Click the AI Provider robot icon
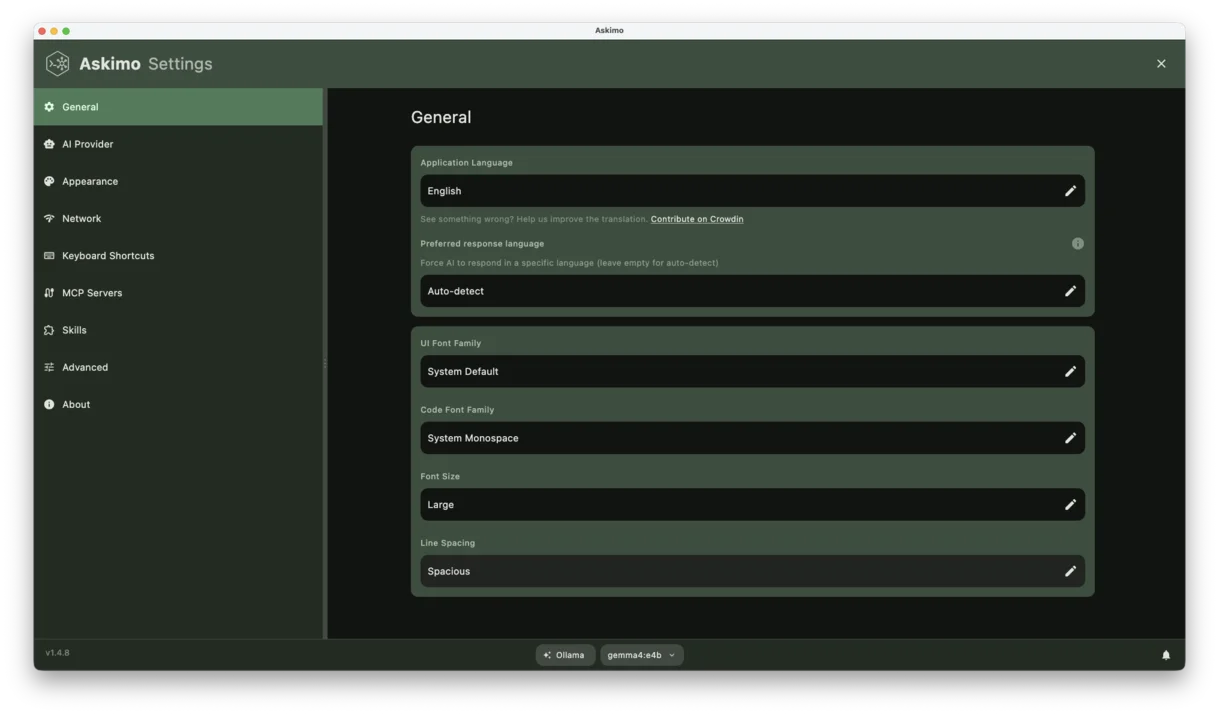The width and height of the screenshot is (1219, 715). tap(49, 144)
